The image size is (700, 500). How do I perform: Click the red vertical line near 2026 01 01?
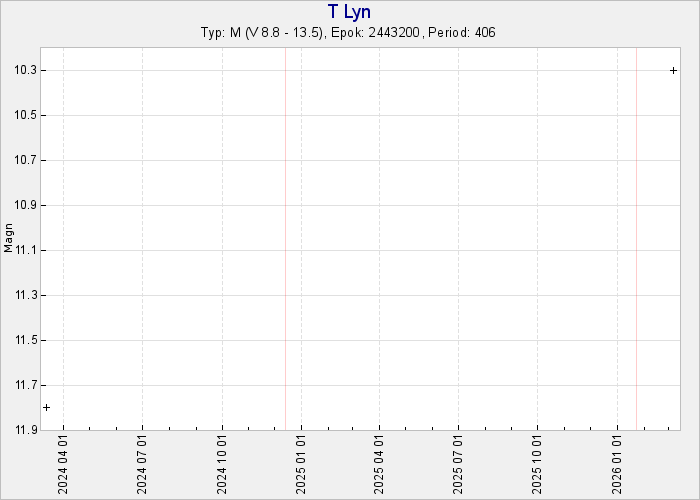coord(637,238)
